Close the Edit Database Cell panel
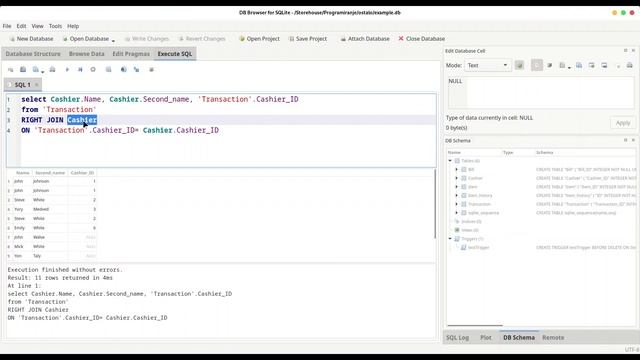The image size is (640, 360). [x=633, y=51]
